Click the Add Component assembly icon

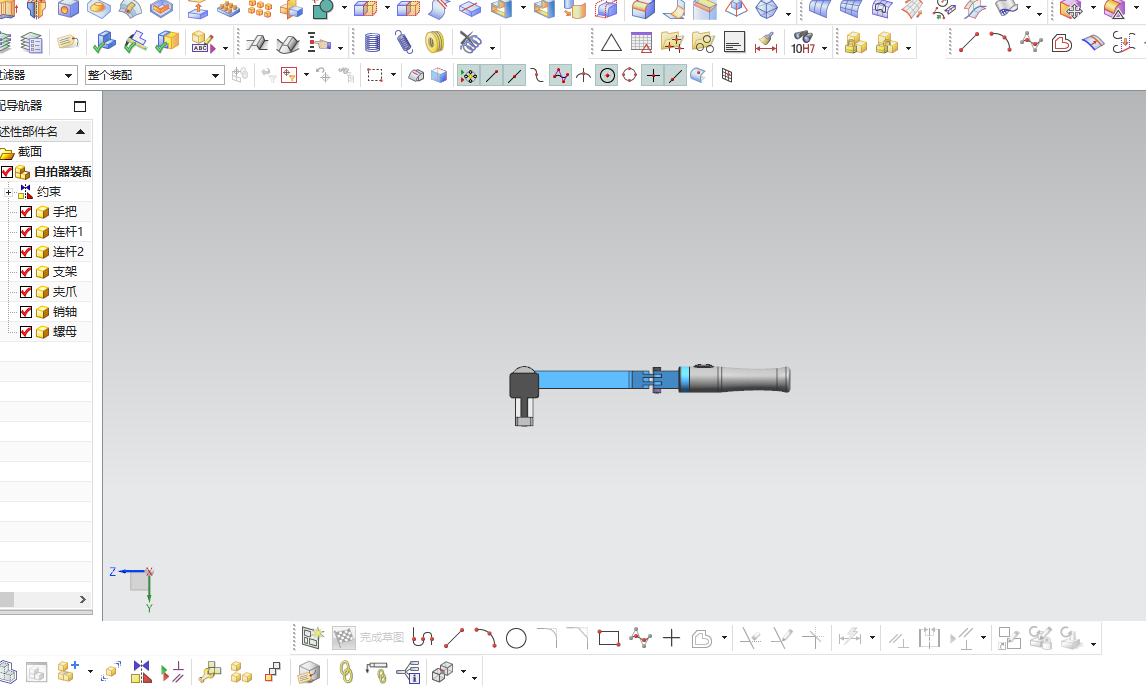click(x=68, y=671)
